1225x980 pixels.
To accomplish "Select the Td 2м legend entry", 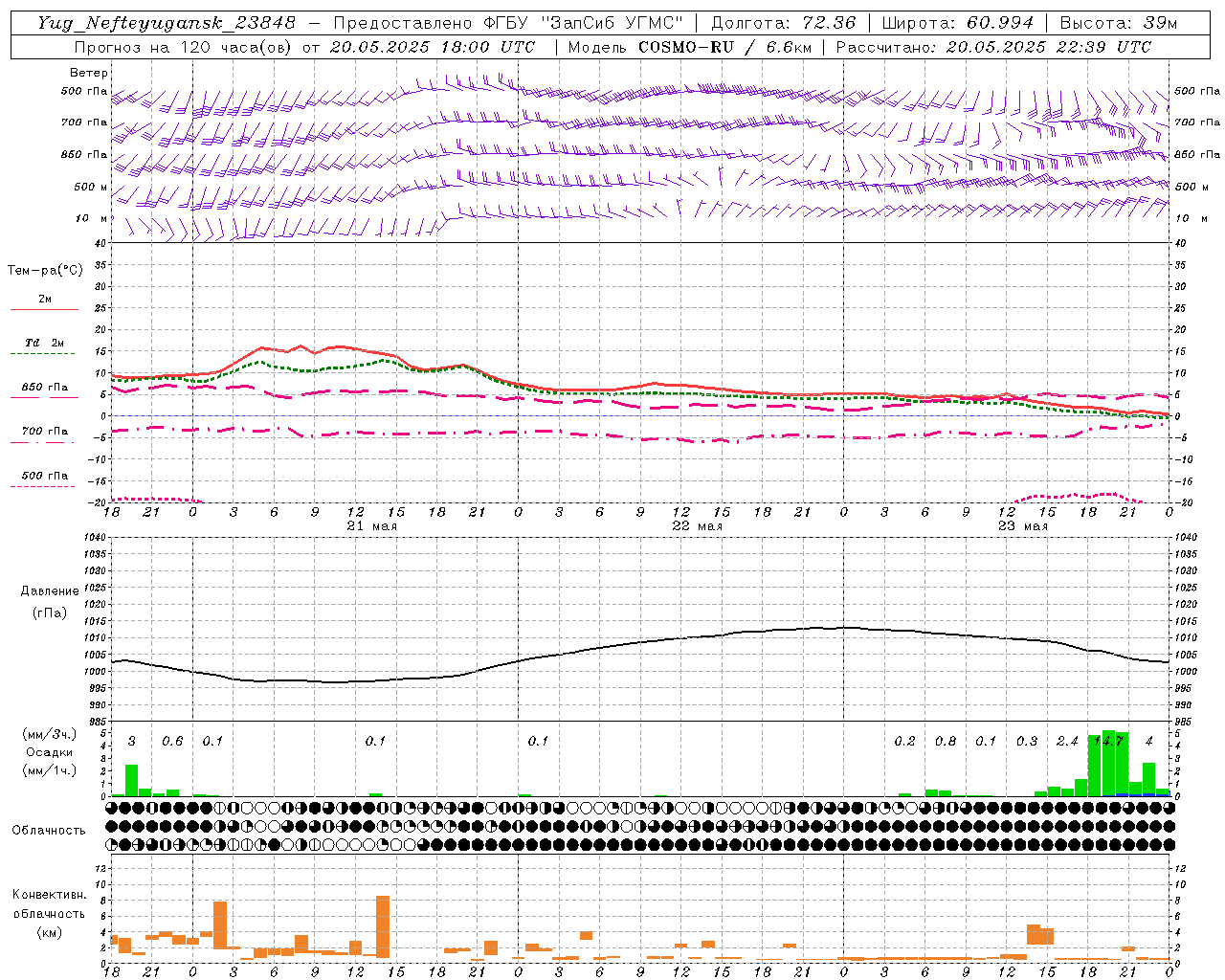I will [44, 343].
